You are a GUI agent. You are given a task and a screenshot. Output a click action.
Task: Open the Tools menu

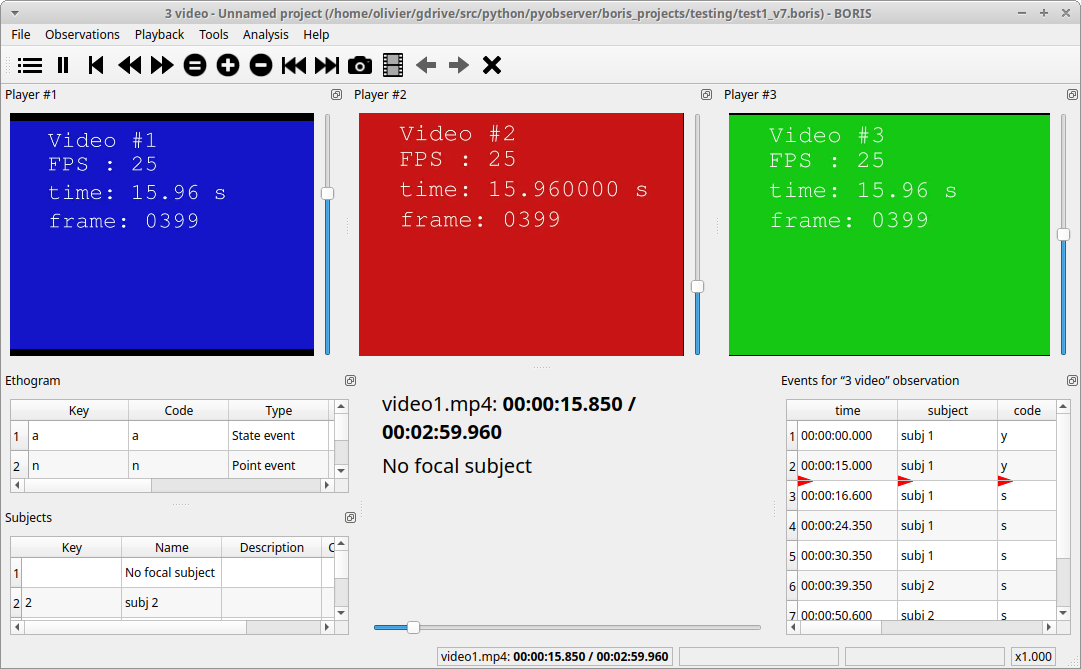(x=214, y=34)
